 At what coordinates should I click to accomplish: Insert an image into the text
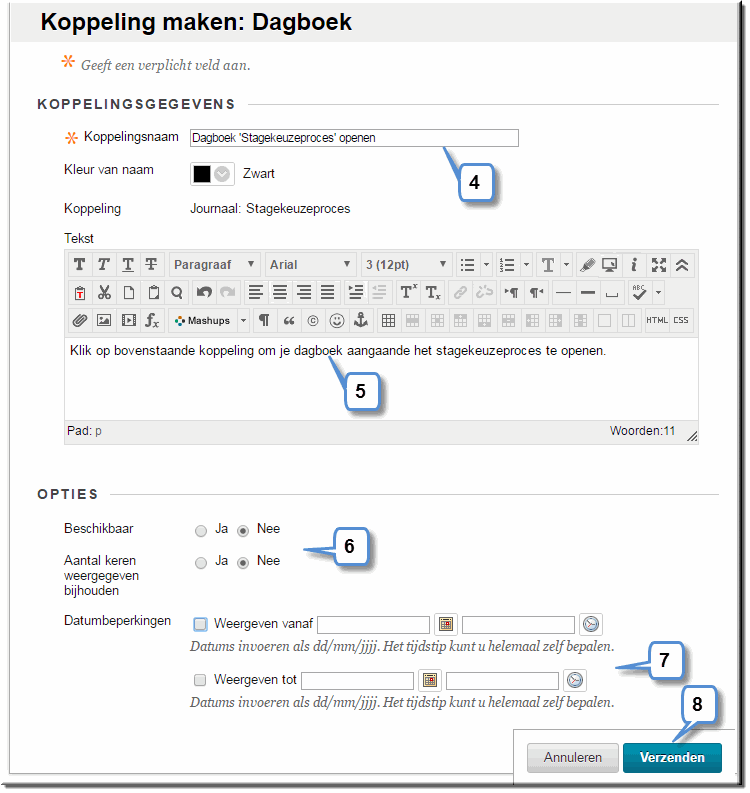click(104, 321)
